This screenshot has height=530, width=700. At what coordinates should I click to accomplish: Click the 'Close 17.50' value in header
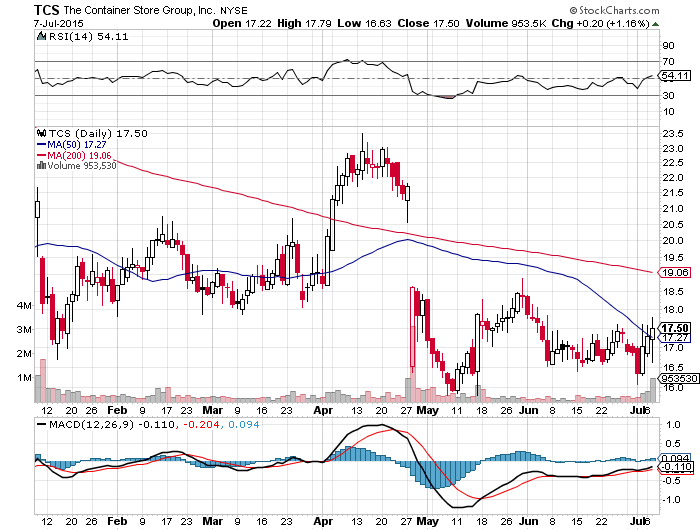coord(428,23)
